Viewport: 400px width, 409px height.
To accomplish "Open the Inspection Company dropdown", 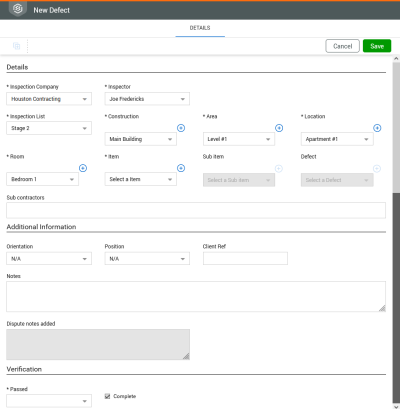I will (x=49, y=99).
